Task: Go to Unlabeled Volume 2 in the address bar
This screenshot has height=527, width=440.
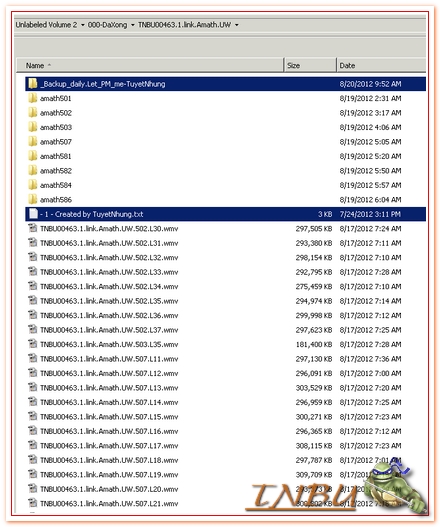Action: pos(46,25)
